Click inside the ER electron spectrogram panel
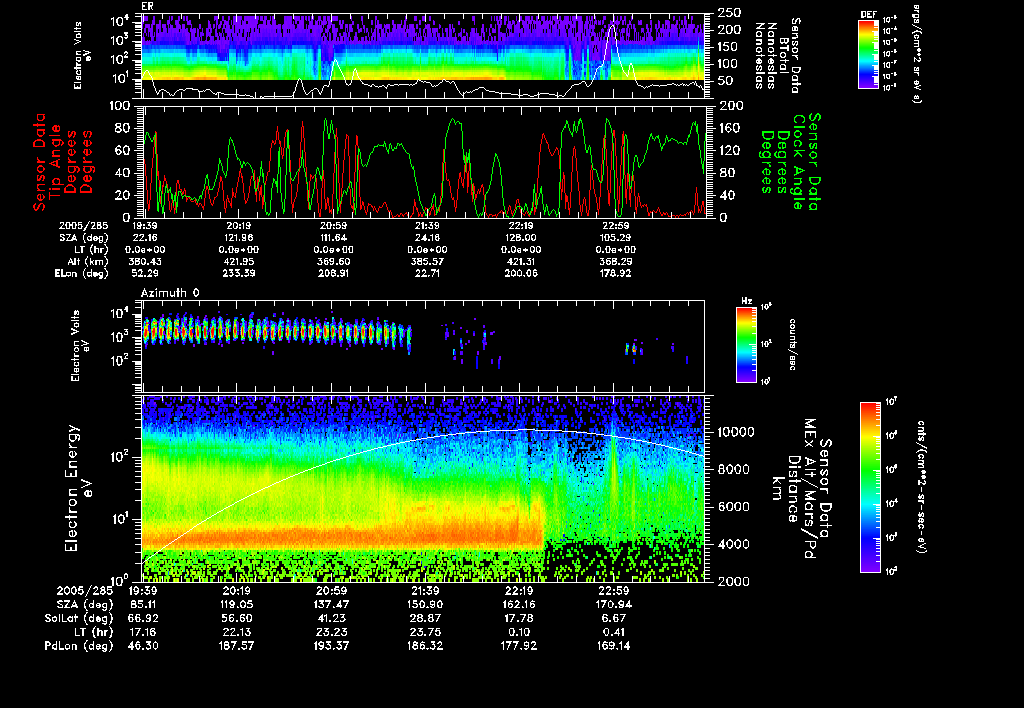This screenshot has width=1024, height=708. [x=425, y=56]
